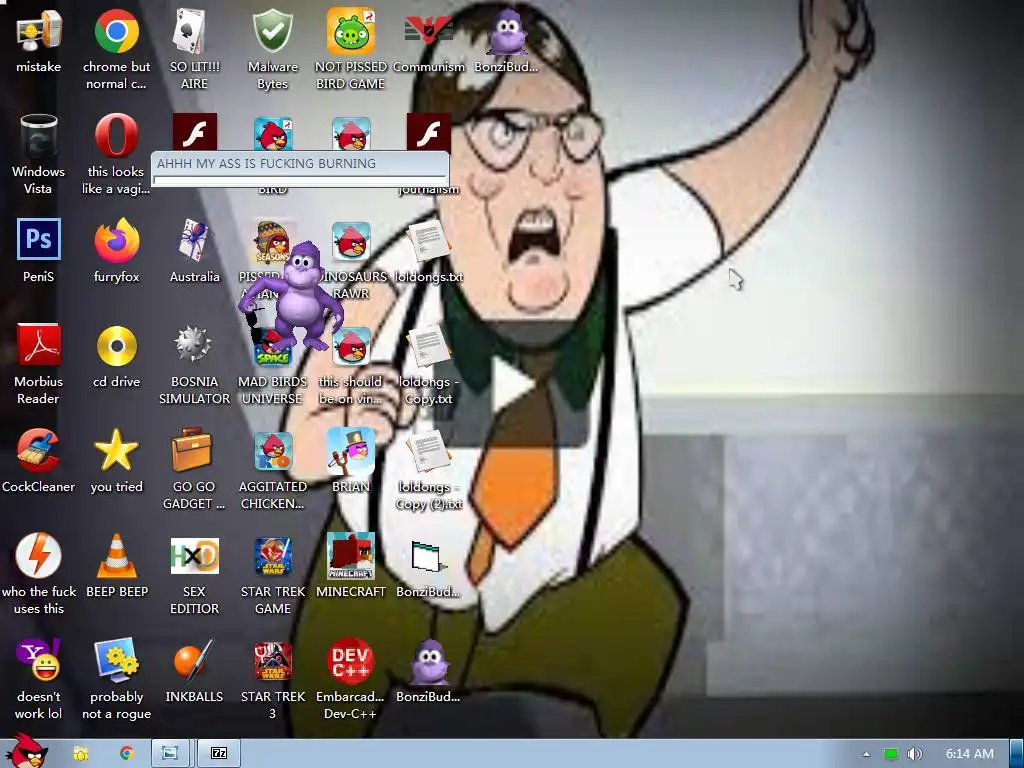Screen dimensions: 1024x768
Task: Select the 'AGGITATED CHICKEN...' Rio icon
Action: point(272,451)
